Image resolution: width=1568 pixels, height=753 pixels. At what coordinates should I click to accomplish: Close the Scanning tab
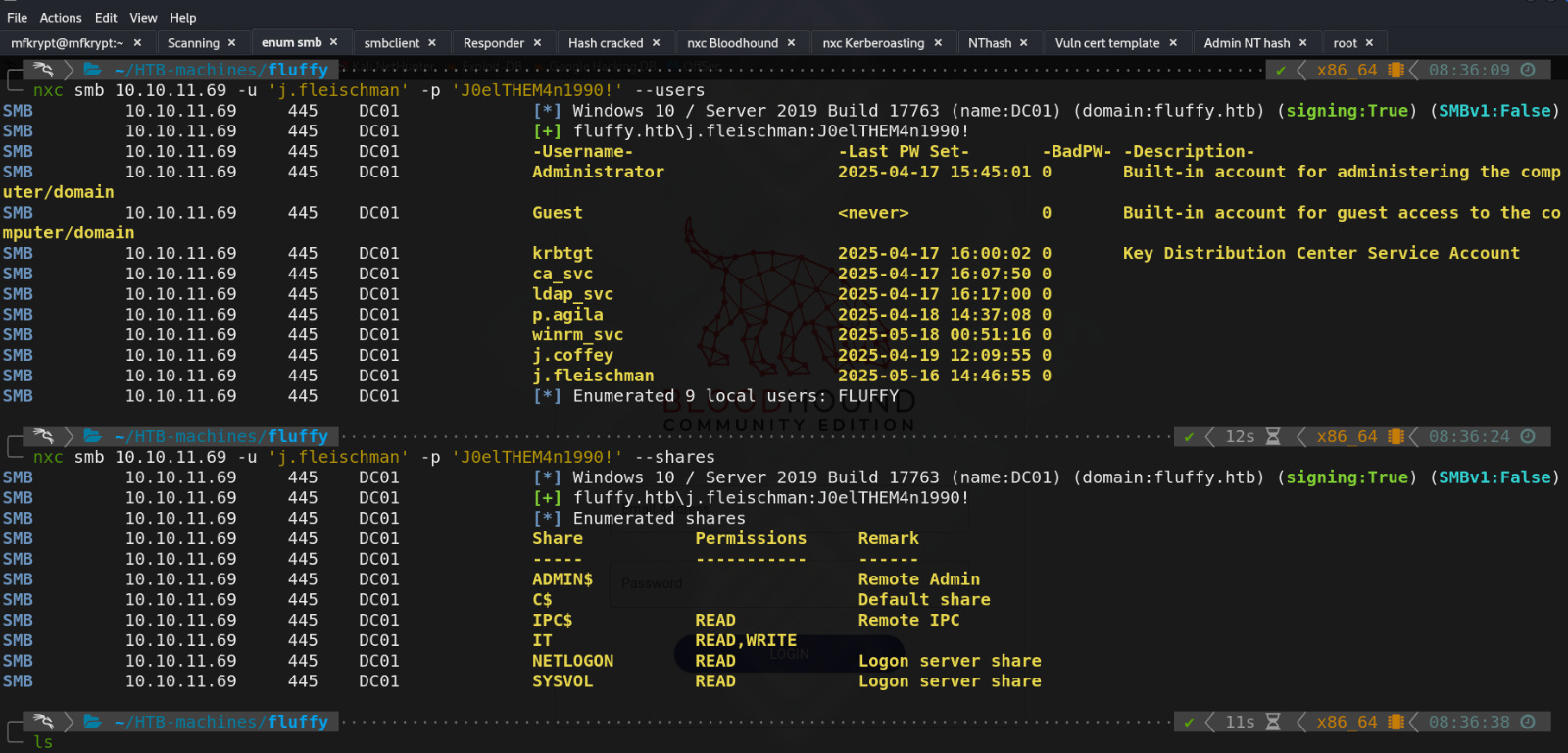coord(231,43)
